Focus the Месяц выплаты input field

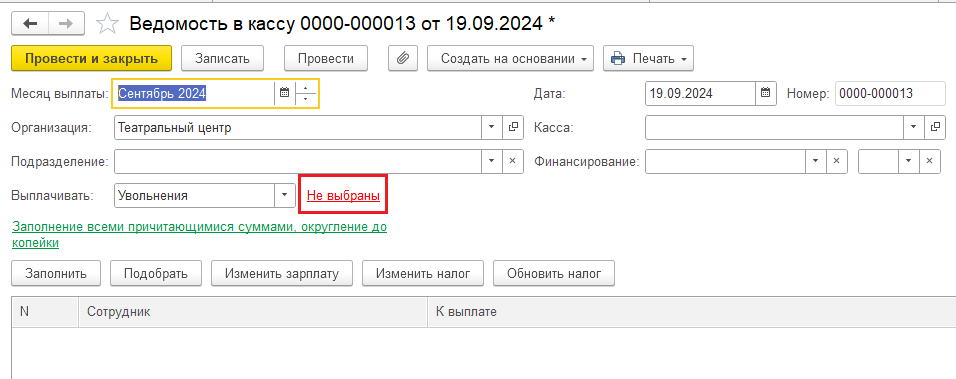(x=194, y=94)
